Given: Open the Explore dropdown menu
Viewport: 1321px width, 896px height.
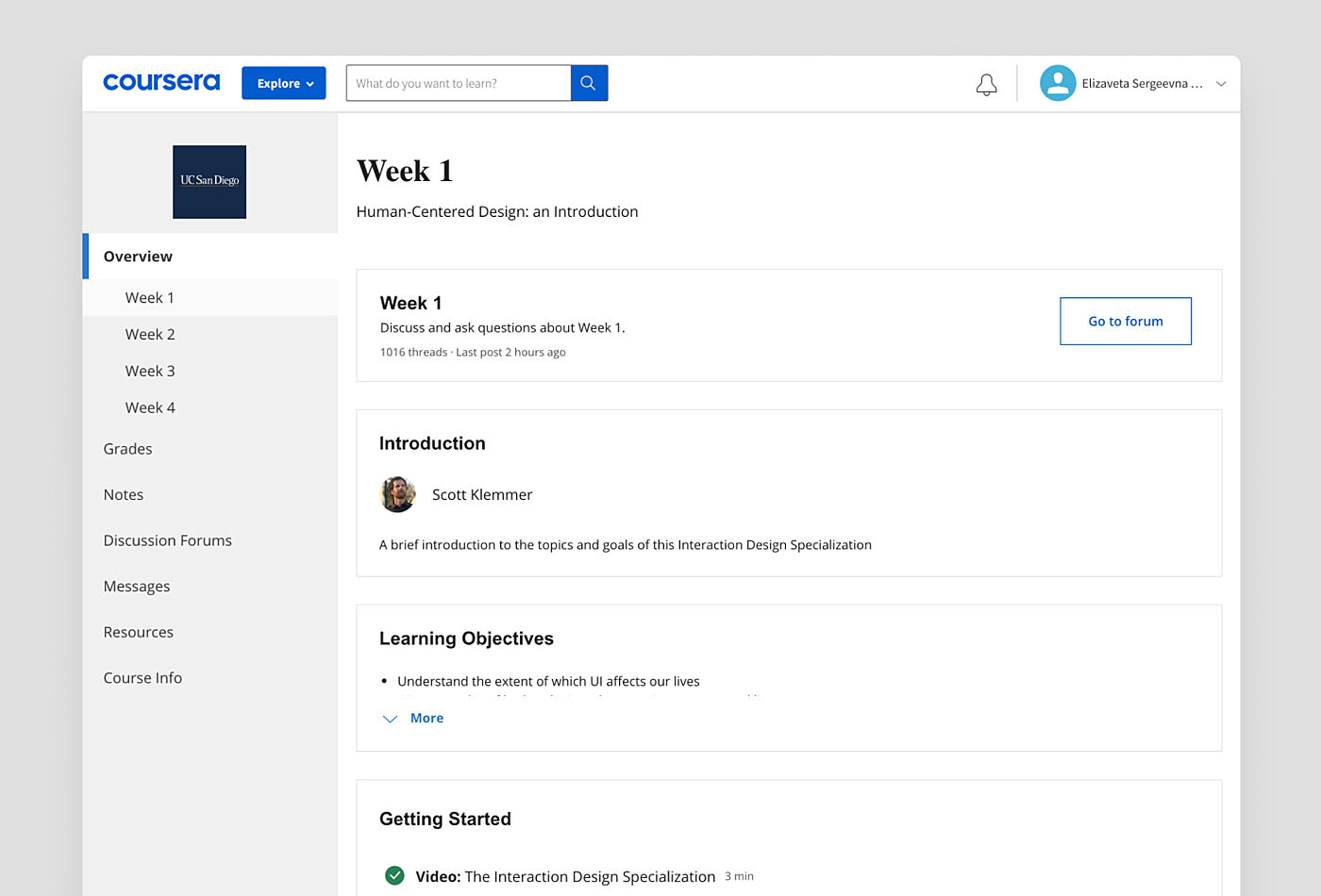Looking at the screenshot, I should tap(284, 83).
